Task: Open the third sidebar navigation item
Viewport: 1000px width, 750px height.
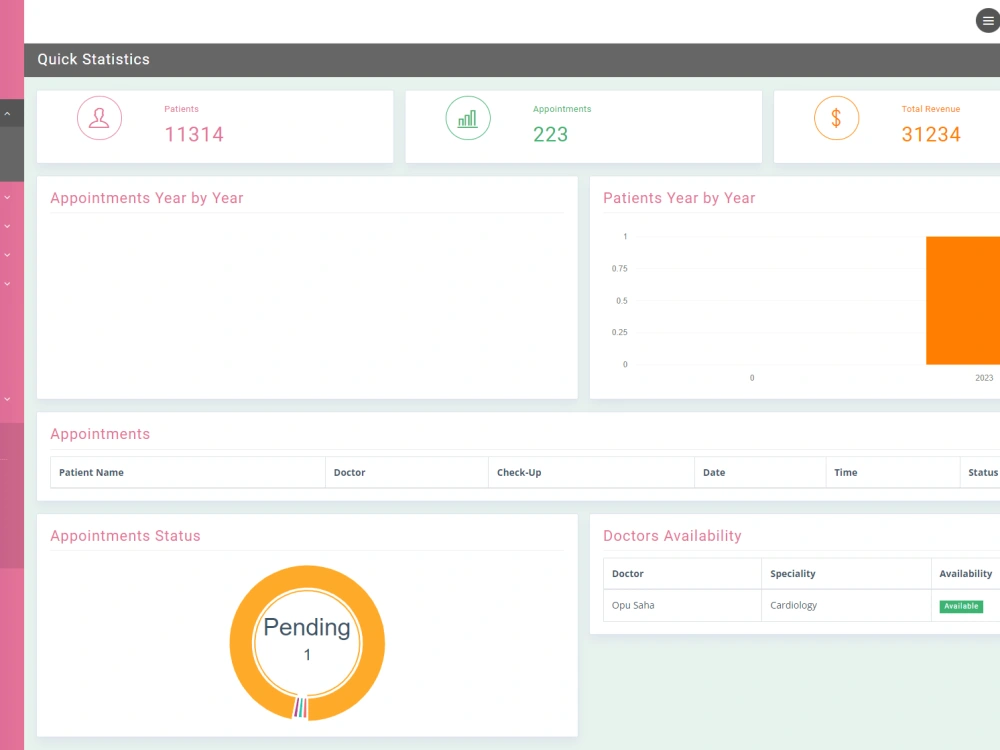Action: tap(6, 254)
